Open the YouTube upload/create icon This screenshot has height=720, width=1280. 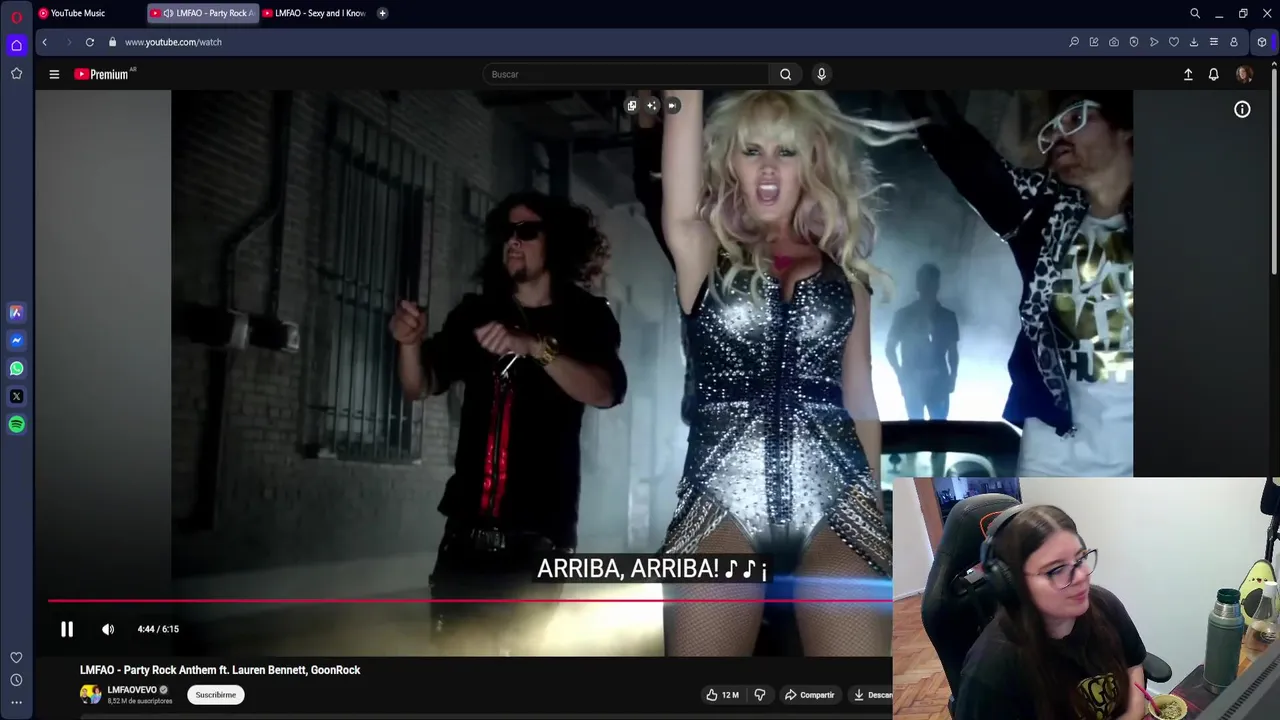pos(1188,74)
